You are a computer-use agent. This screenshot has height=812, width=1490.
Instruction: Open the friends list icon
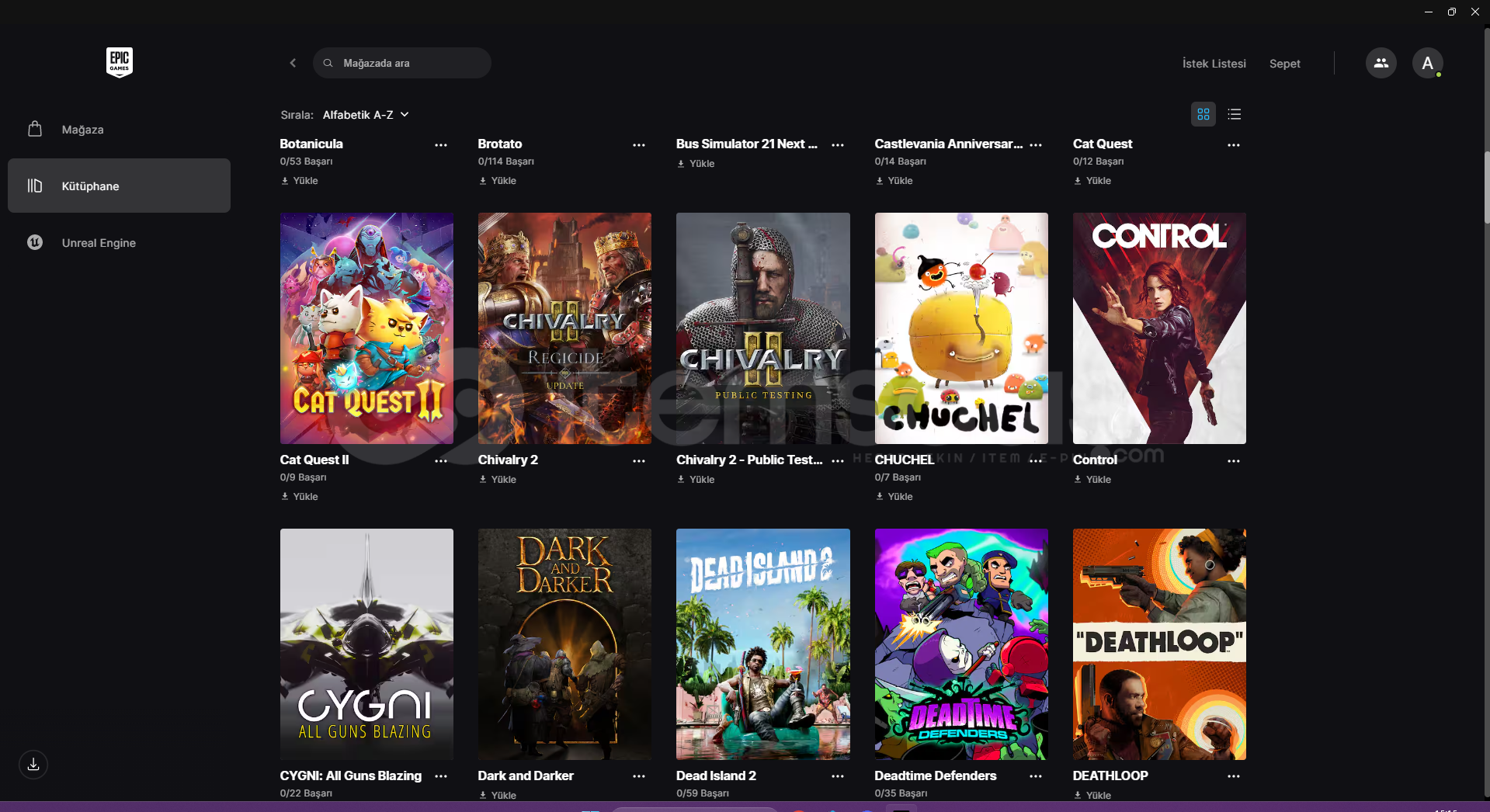tap(1381, 63)
